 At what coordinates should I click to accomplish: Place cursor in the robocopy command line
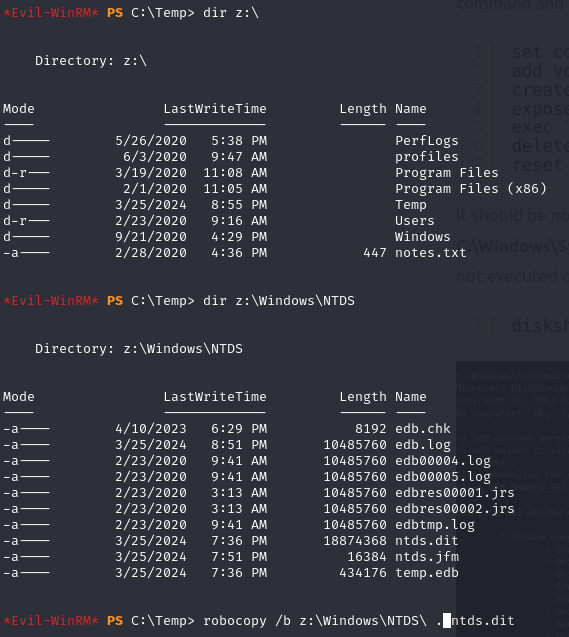coord(359,621)
